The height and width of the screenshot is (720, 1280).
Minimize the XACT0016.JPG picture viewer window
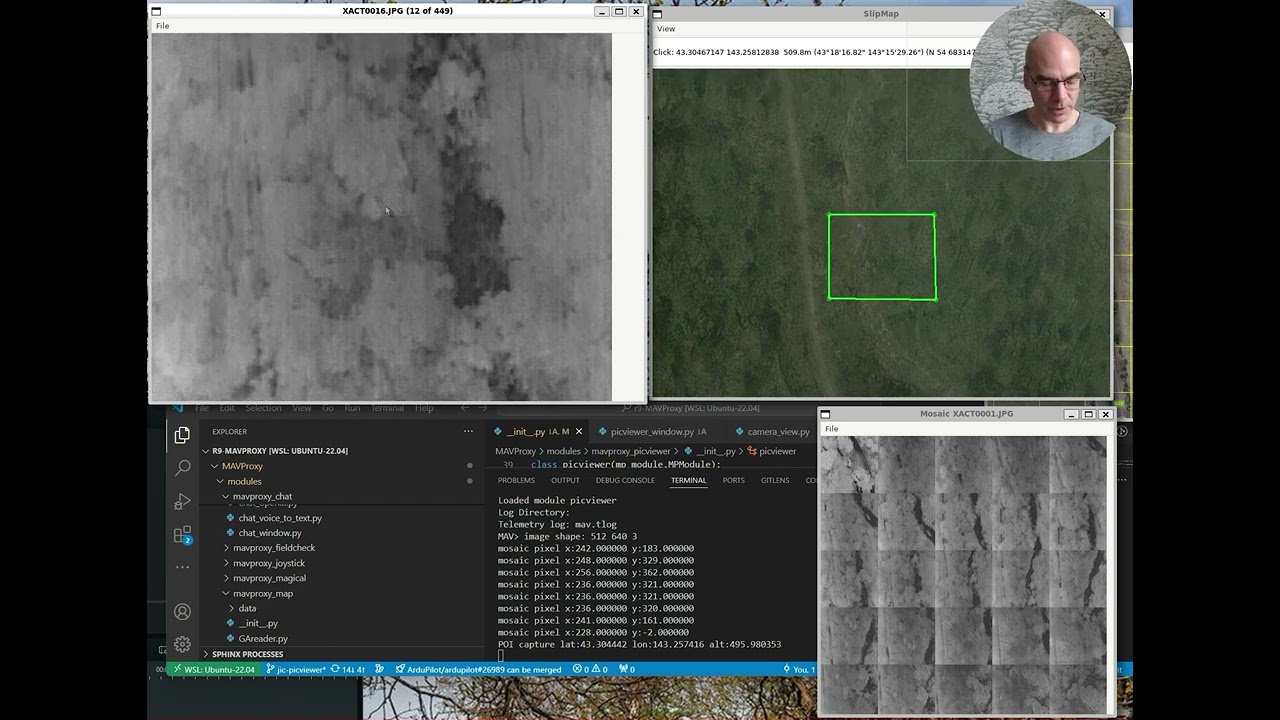coord(601,11)
